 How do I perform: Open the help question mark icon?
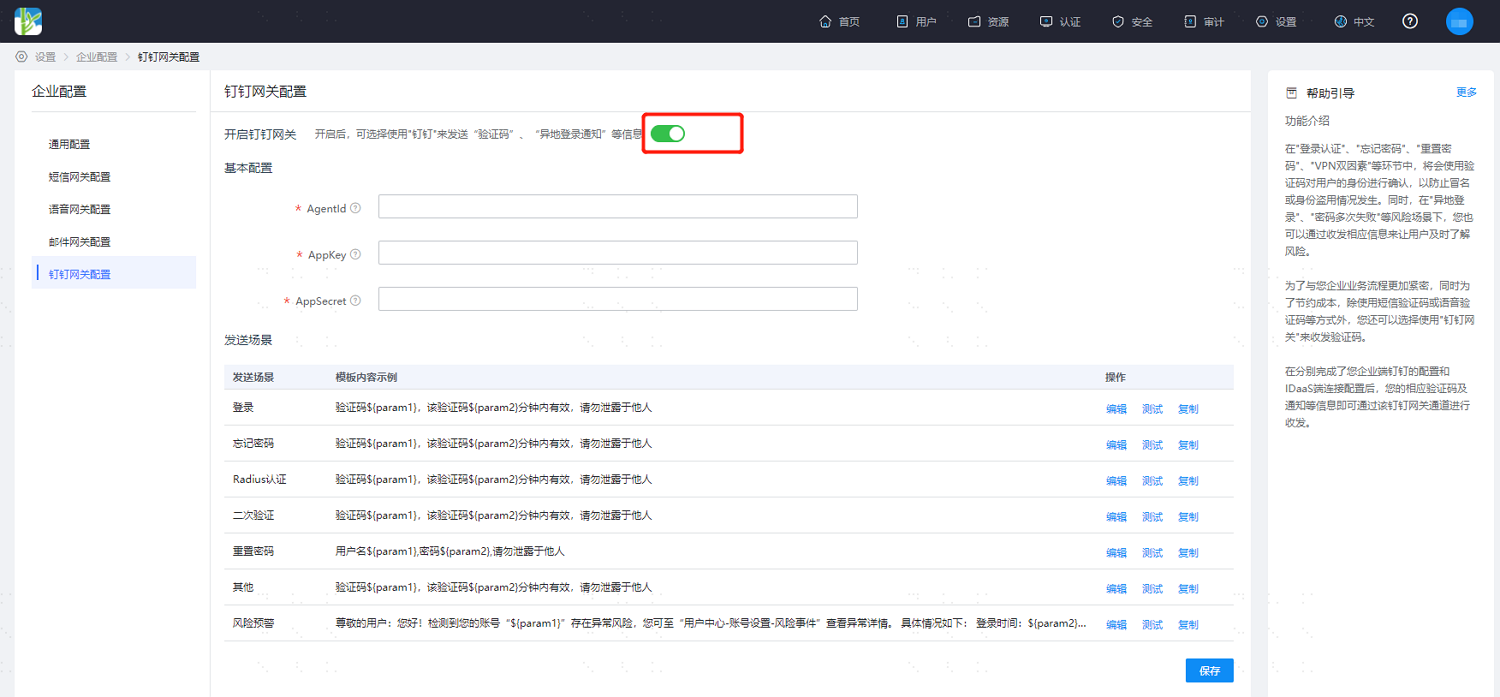(1410, 21)
